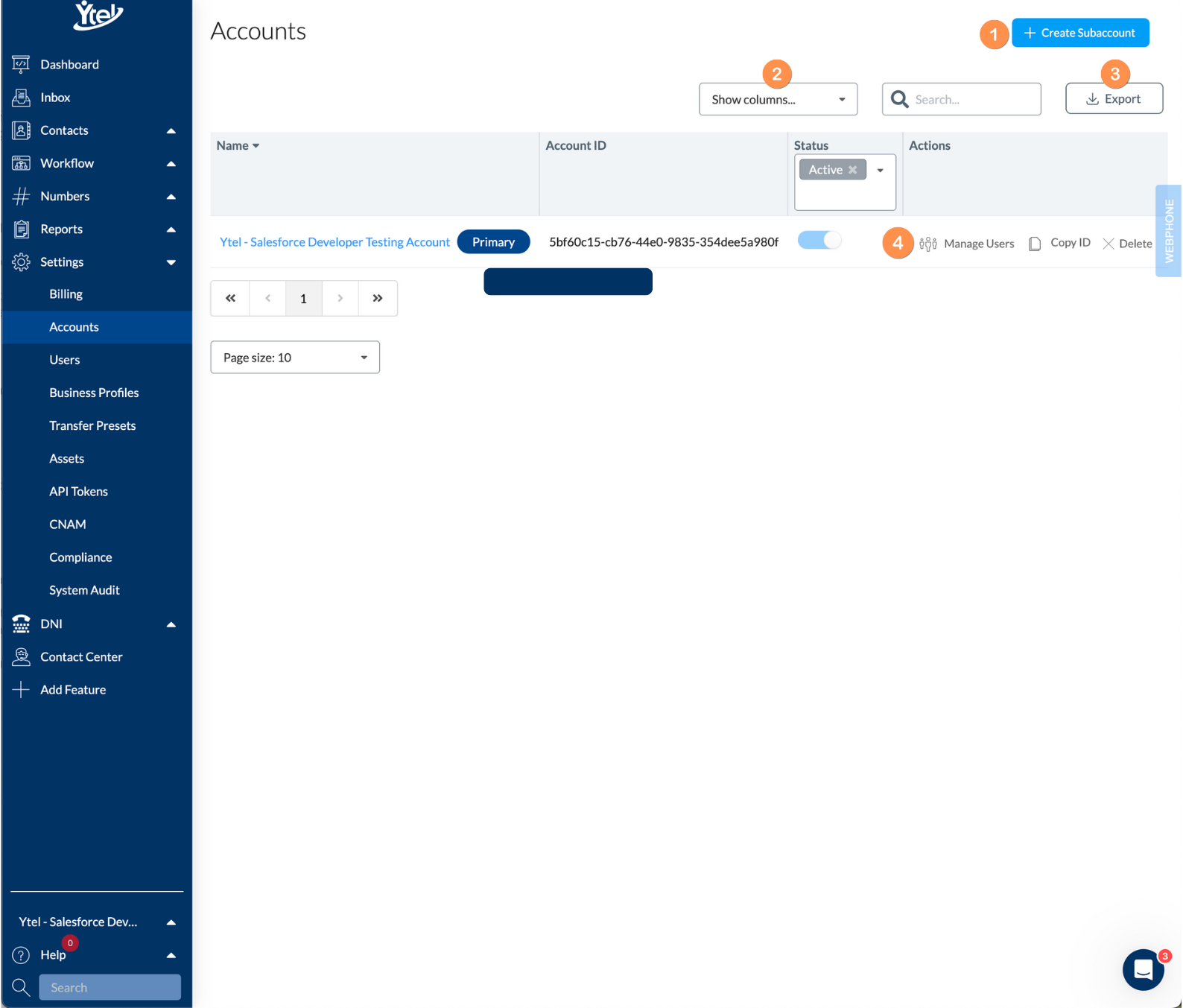Image resolution: width=1183 pixels, height=1008 pixels.
Task: Click the Help question mark icon
Action: (x=21, y=954)
